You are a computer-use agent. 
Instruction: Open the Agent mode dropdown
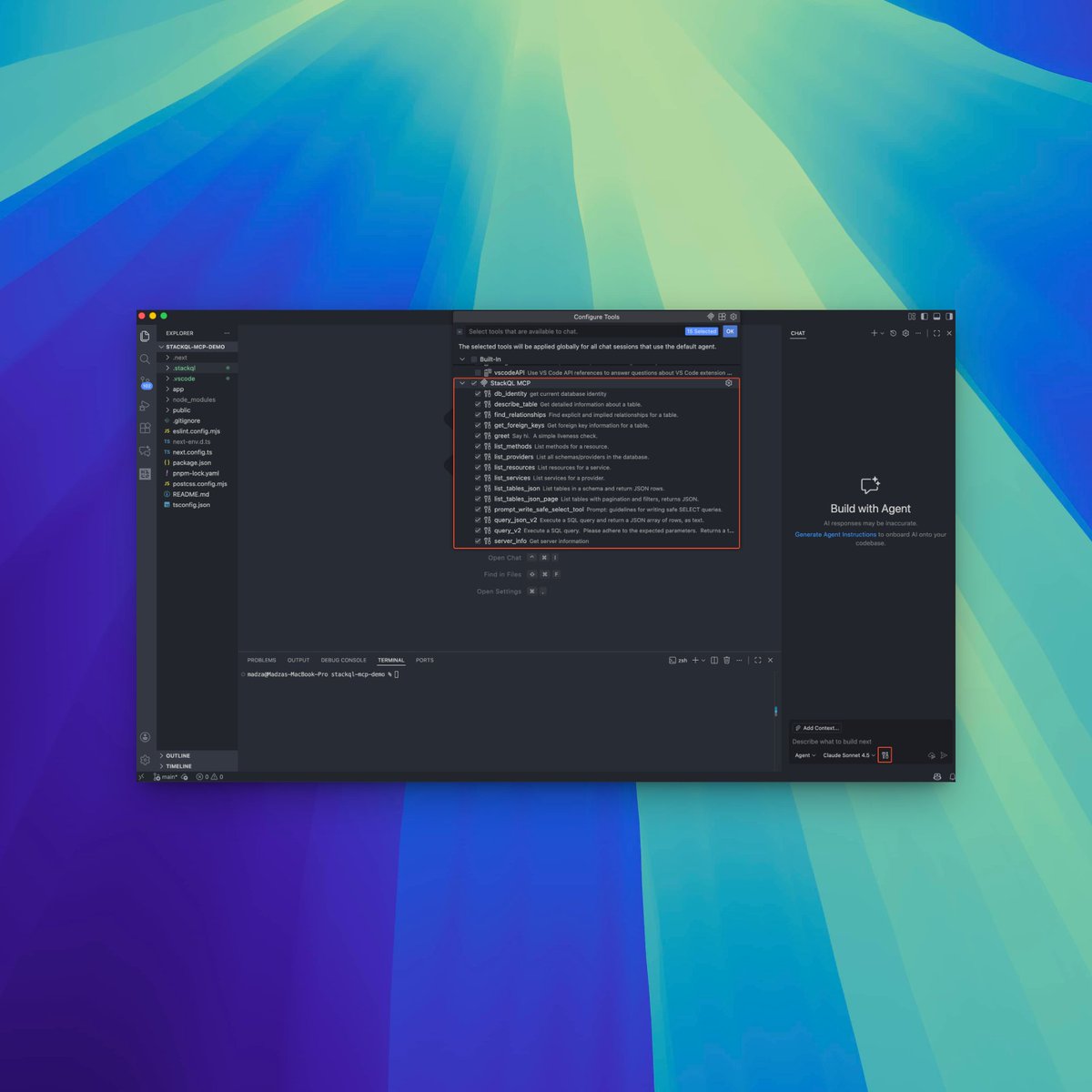click(x=805, y=755)
